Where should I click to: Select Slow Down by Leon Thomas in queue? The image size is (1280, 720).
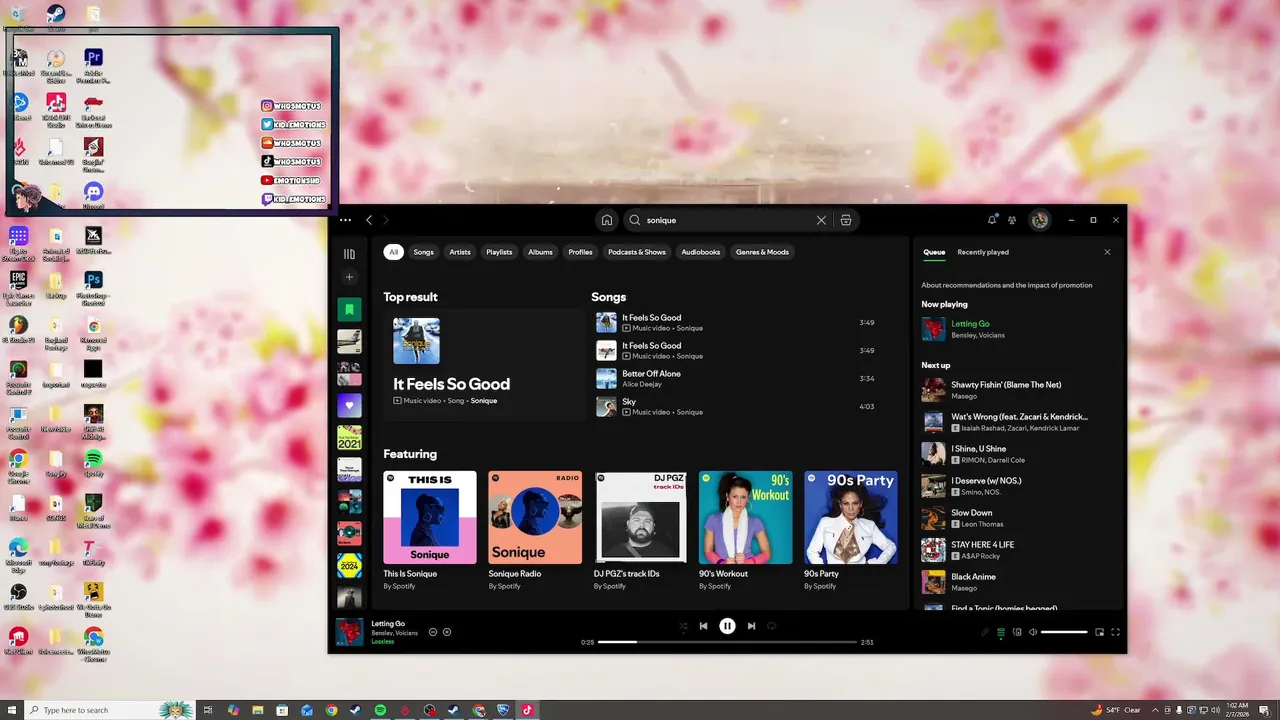1018,518
